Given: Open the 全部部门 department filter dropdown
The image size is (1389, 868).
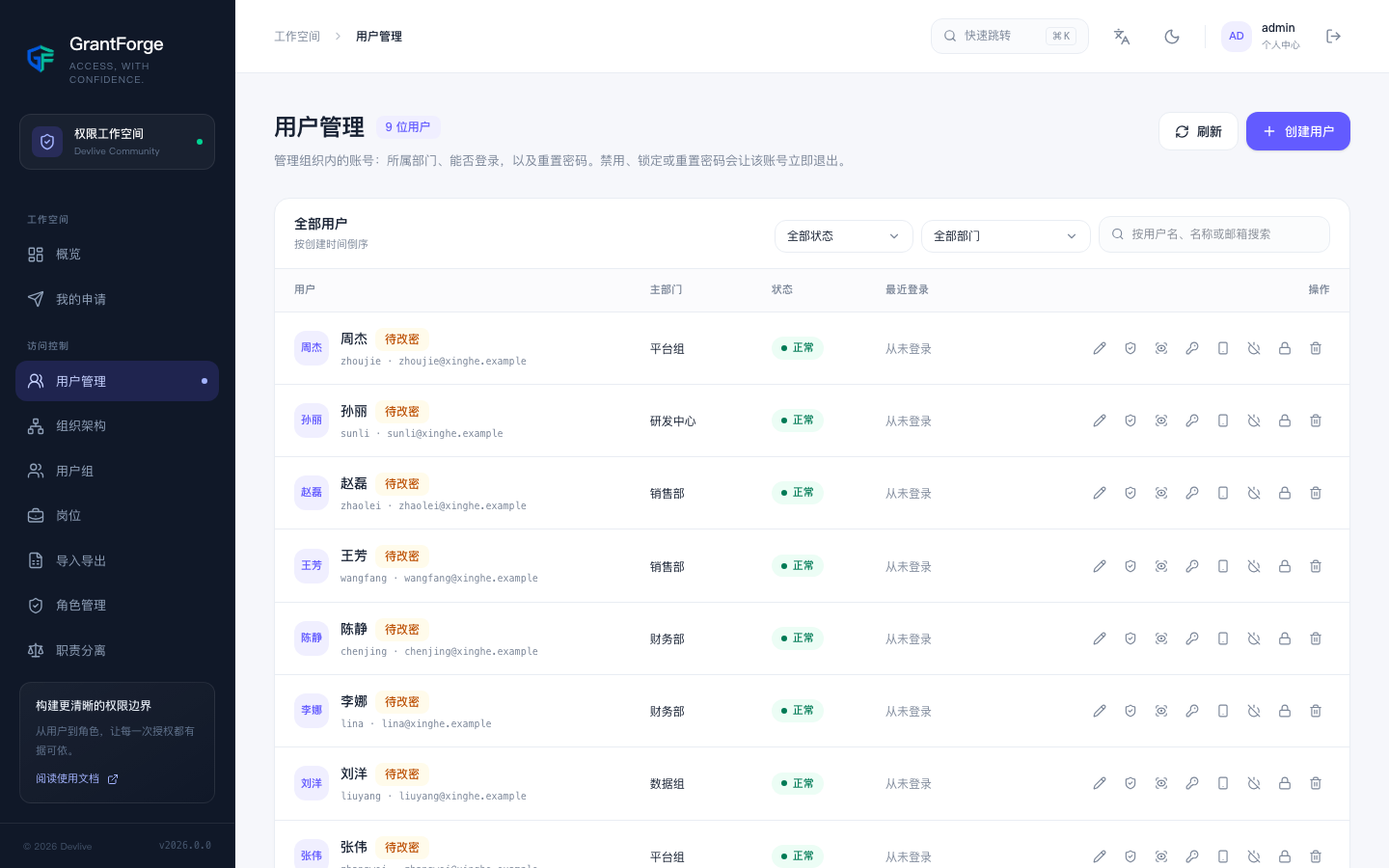Looking at the screenshot, I should [x=1006, y=236].
